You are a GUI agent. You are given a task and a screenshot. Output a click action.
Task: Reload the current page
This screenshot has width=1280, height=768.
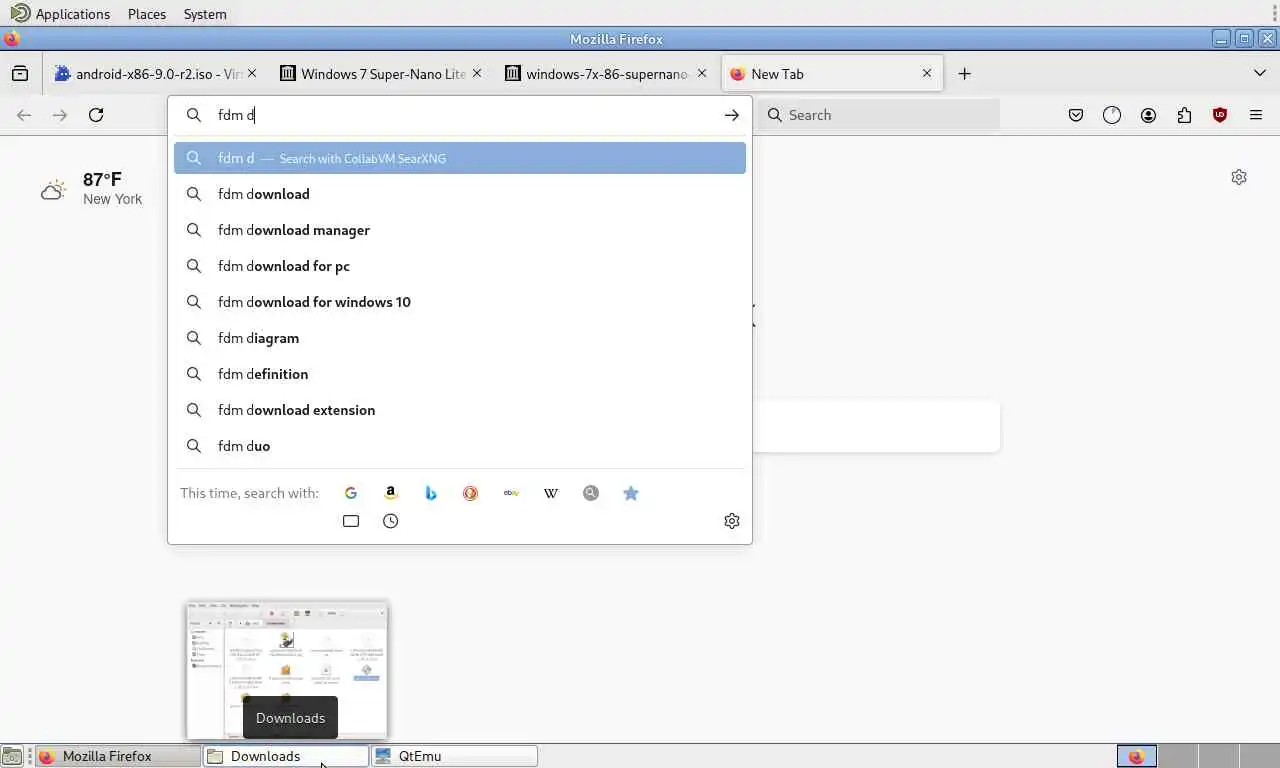tap(96, 115)
